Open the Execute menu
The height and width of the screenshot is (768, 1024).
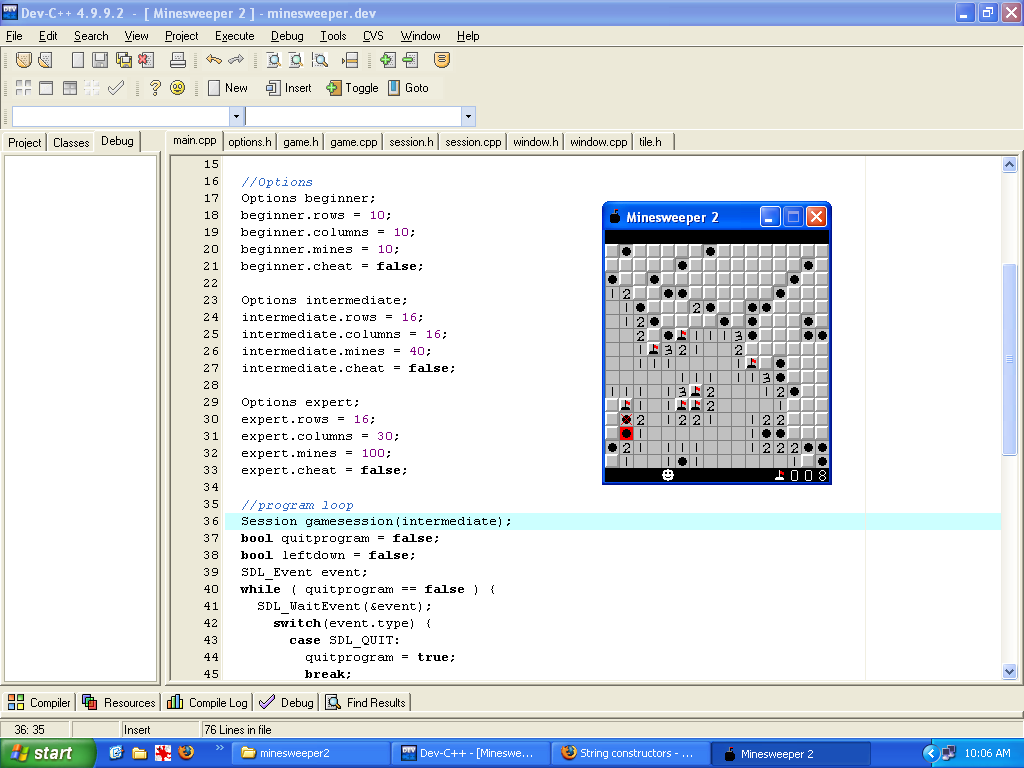(235, 36)
